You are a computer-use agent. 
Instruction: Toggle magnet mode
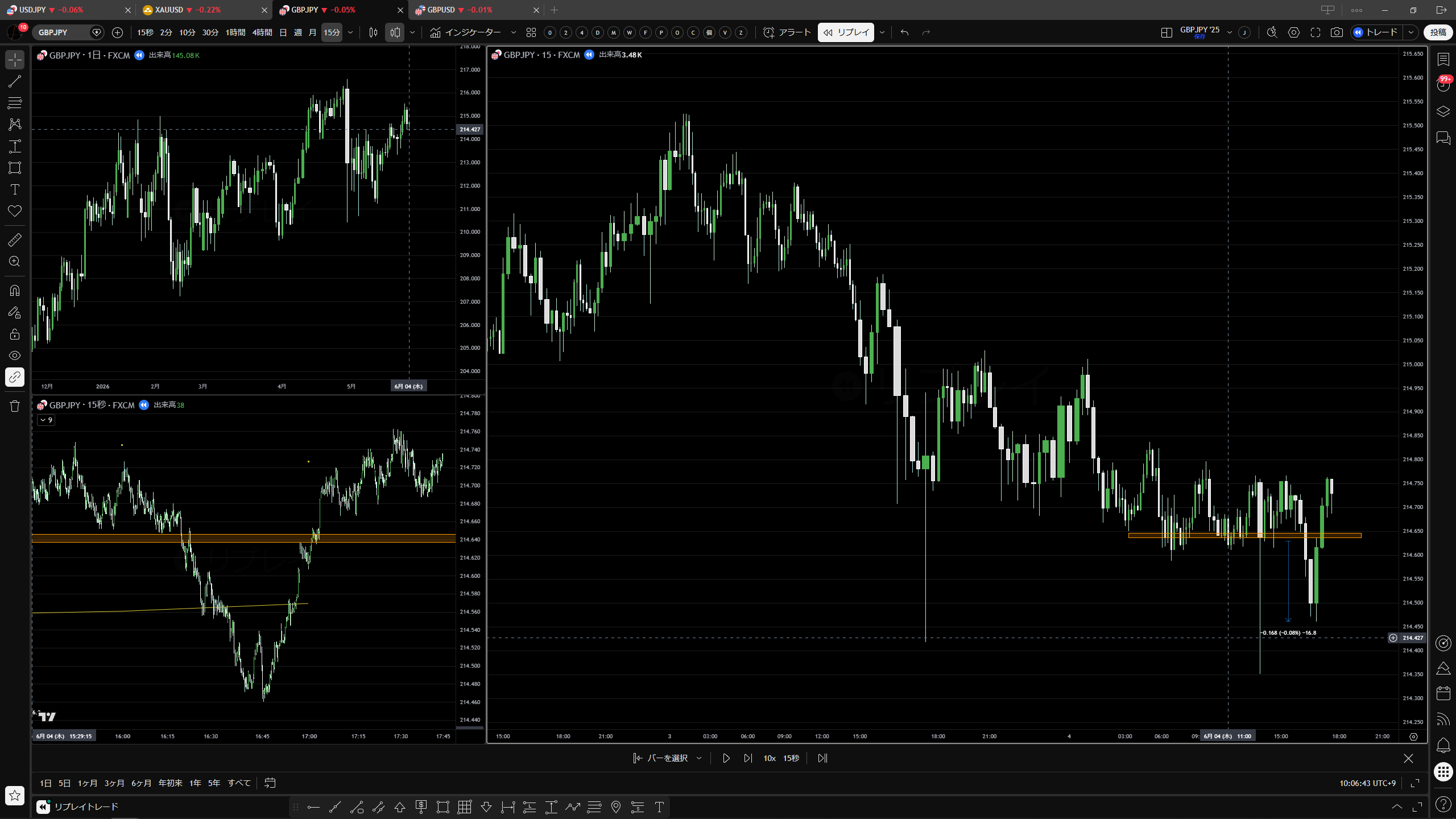tap(15, 291)
